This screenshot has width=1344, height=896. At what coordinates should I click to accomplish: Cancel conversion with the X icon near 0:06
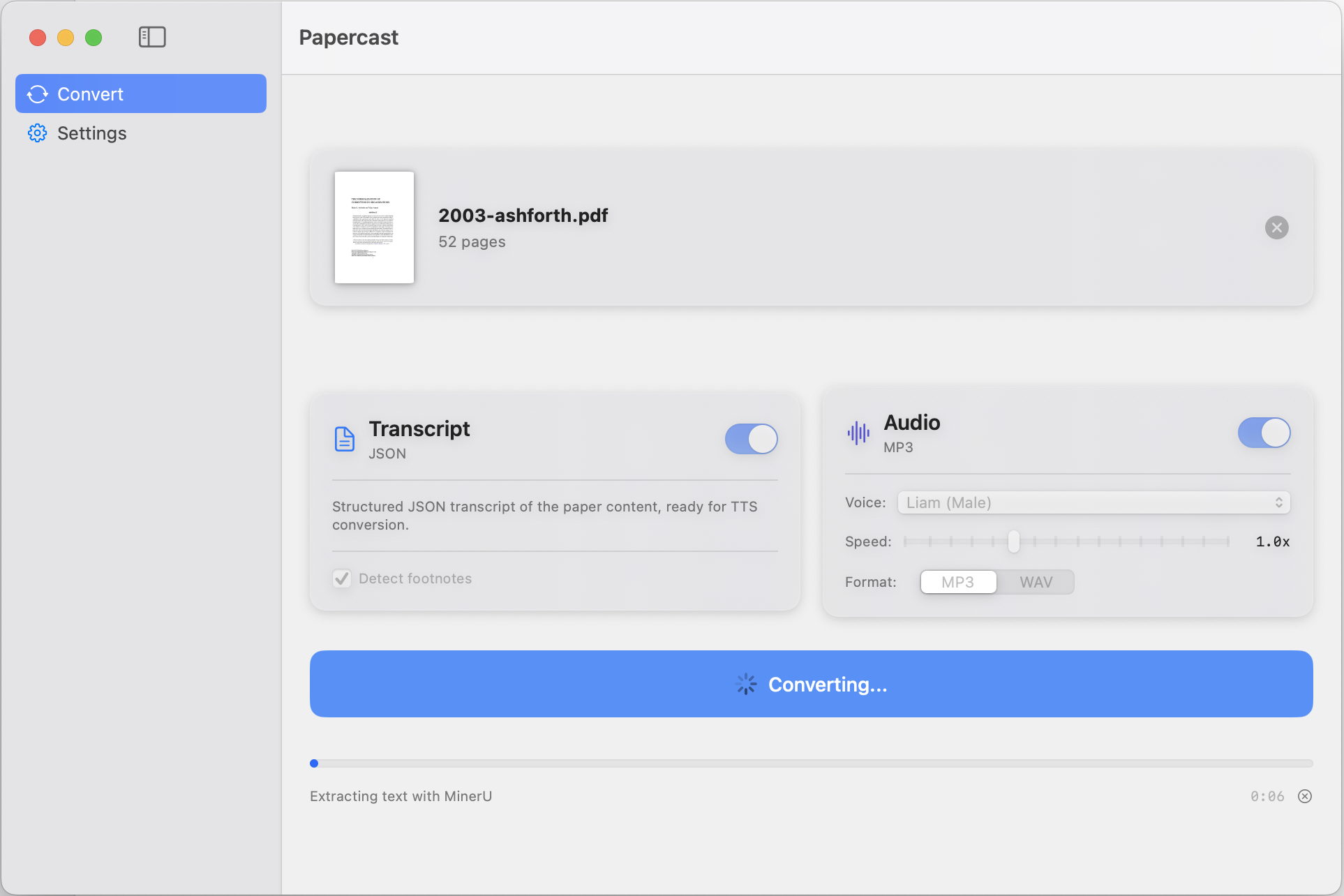(1305, 796)
